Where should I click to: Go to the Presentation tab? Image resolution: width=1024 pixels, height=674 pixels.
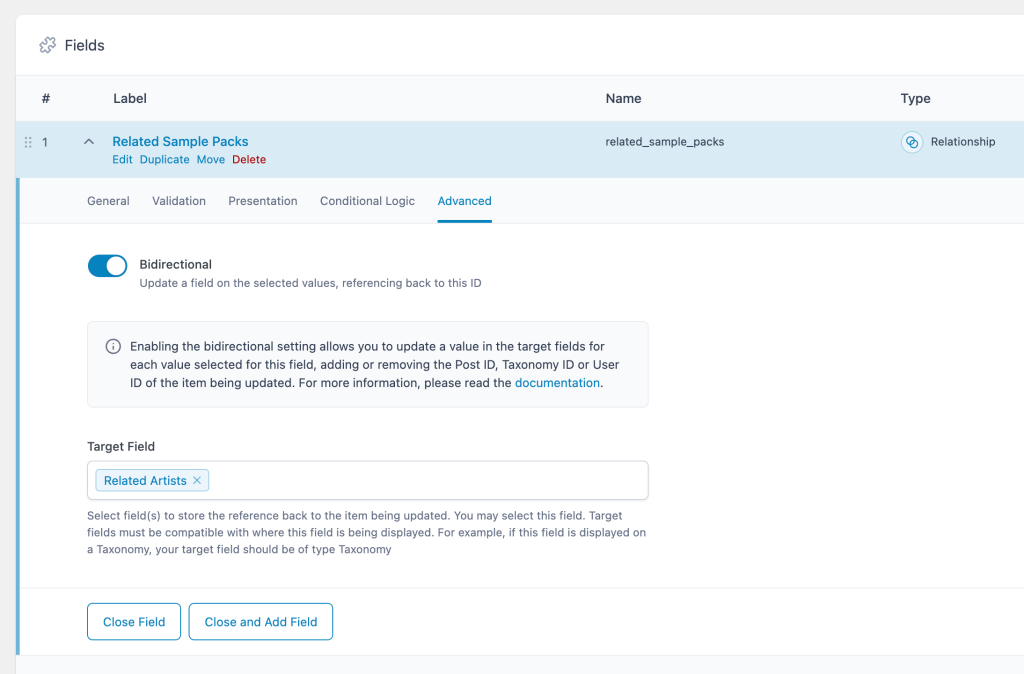263,201
